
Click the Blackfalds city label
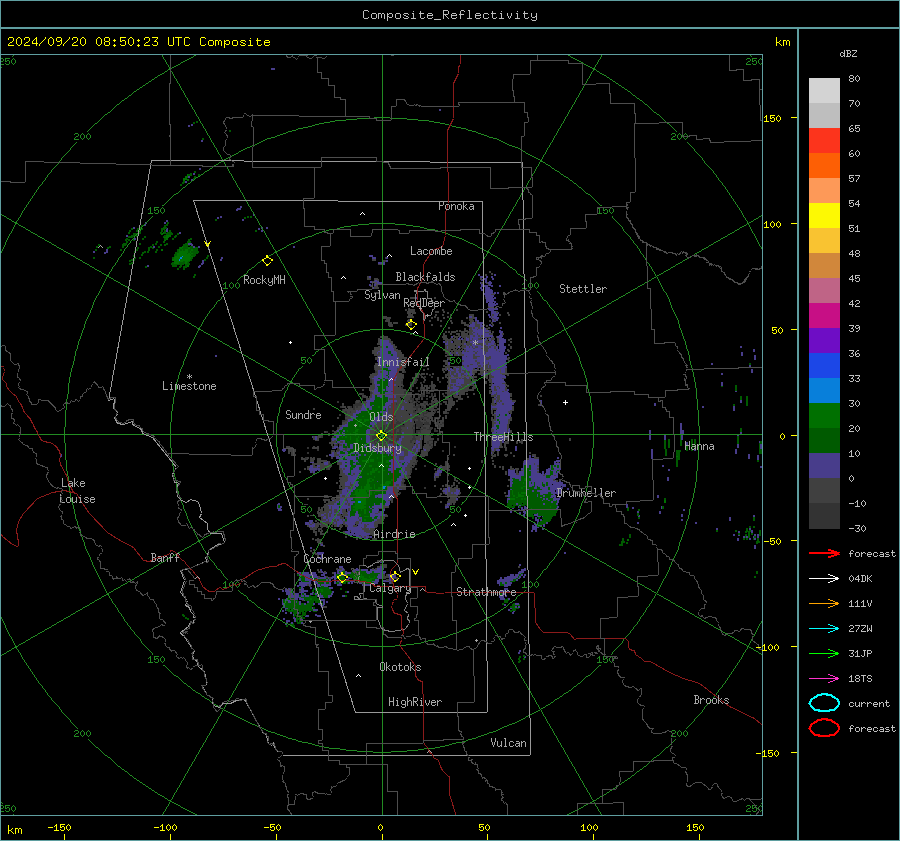tap(425, 277)
